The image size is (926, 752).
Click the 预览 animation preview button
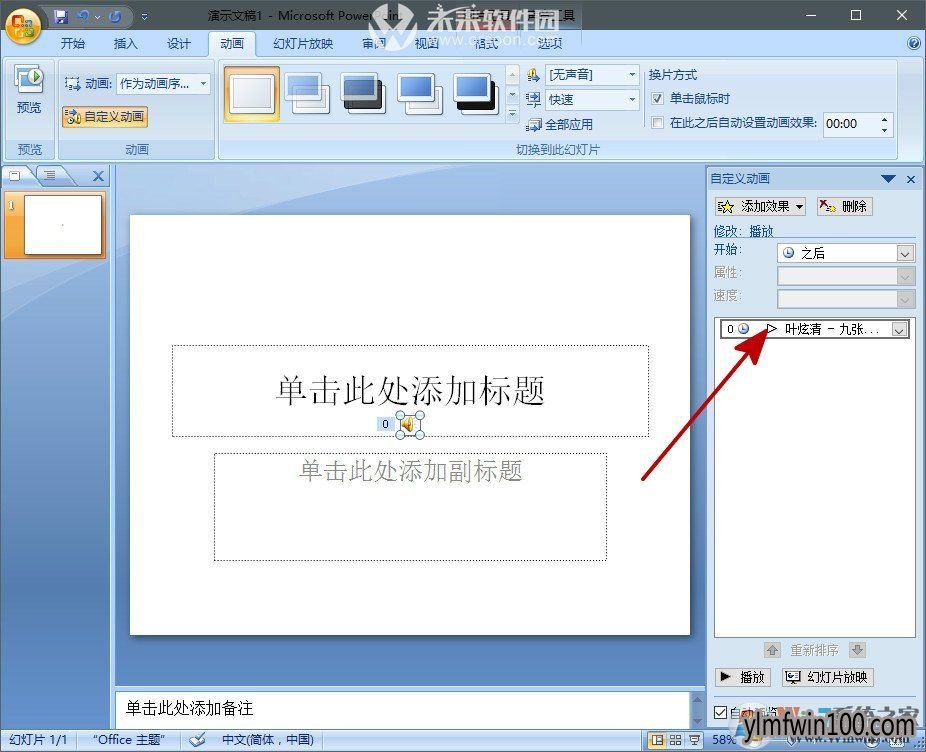pos(29,90)
